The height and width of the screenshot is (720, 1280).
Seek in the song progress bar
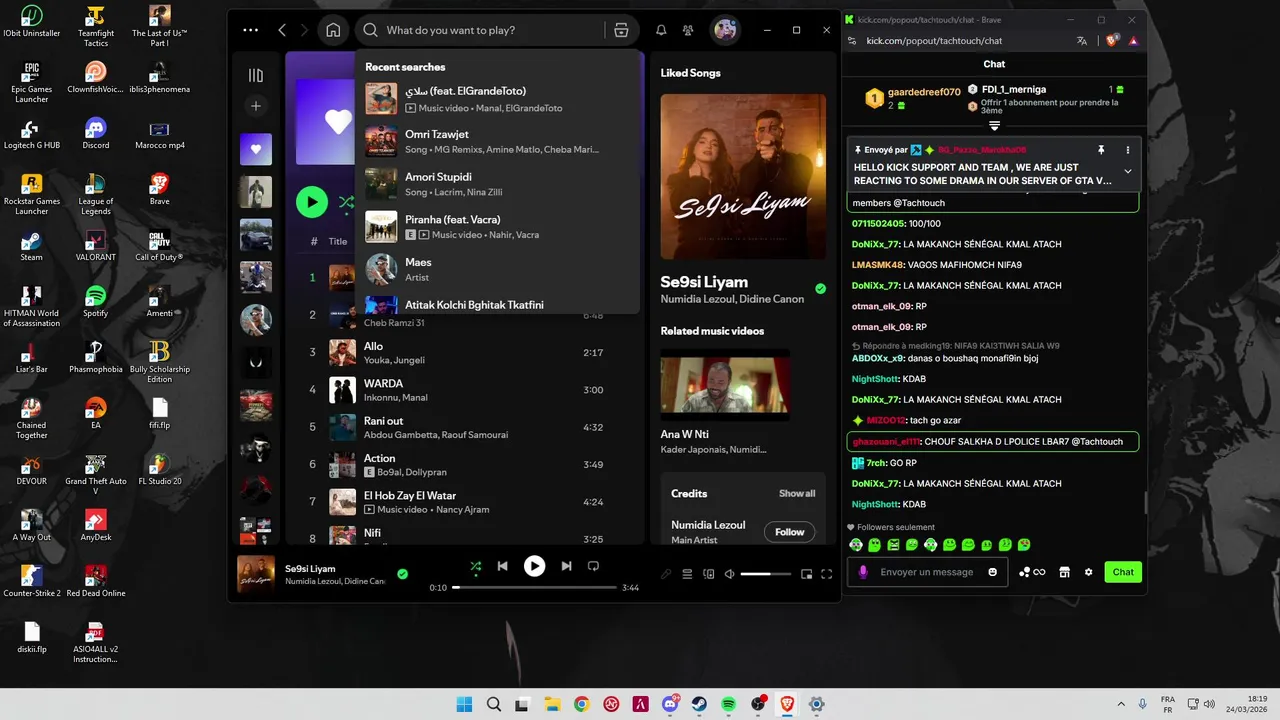pos(535,587)
